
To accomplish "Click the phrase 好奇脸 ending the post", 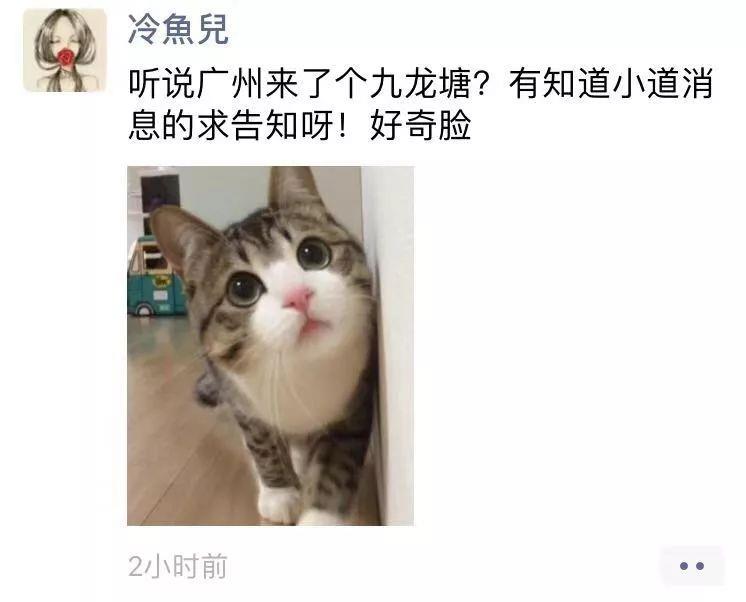I will click(420, 125).
